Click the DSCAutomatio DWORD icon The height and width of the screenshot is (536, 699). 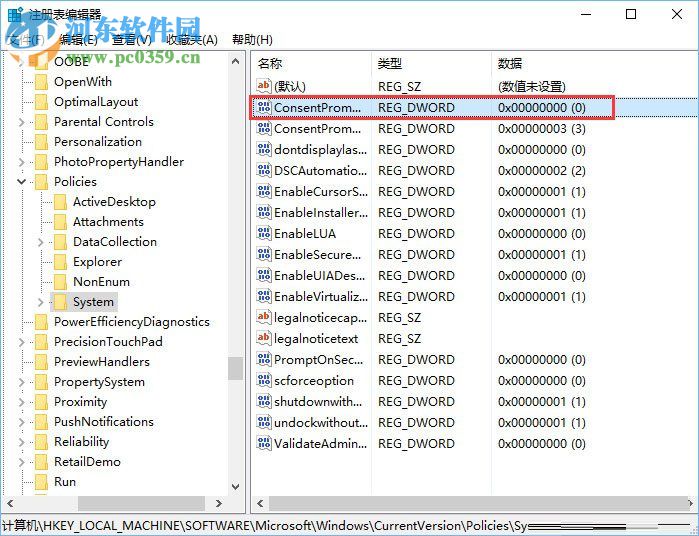263,170
